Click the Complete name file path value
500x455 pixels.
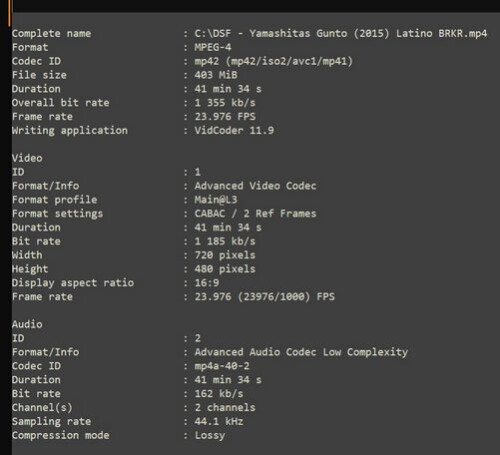(x=341, y=34)
